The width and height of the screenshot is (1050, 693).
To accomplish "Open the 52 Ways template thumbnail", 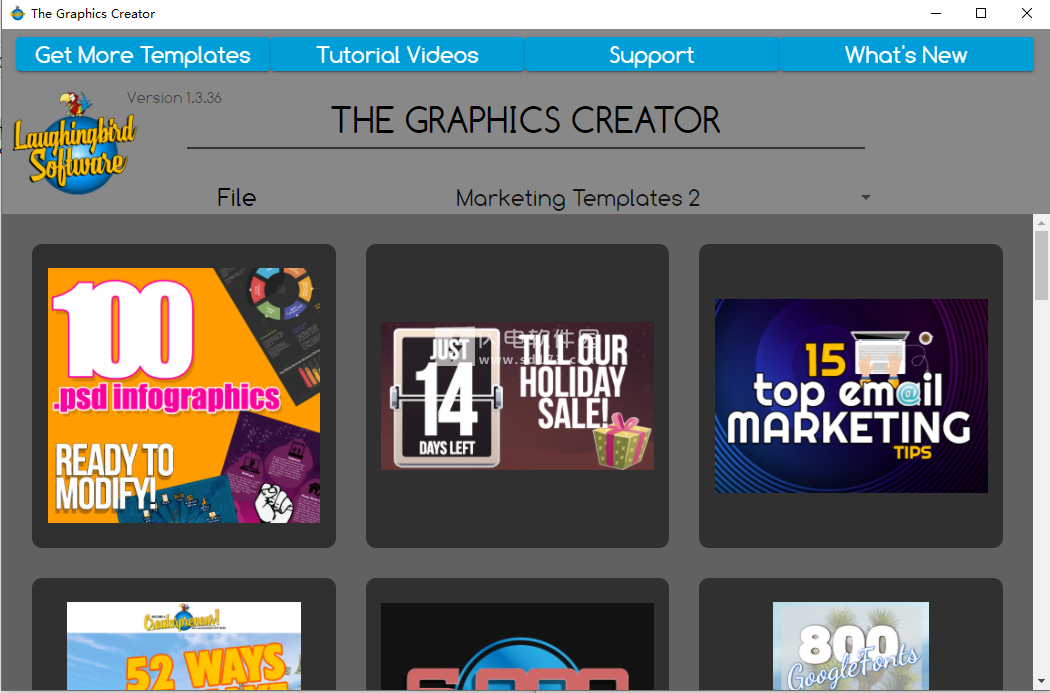I will (183, 645).
